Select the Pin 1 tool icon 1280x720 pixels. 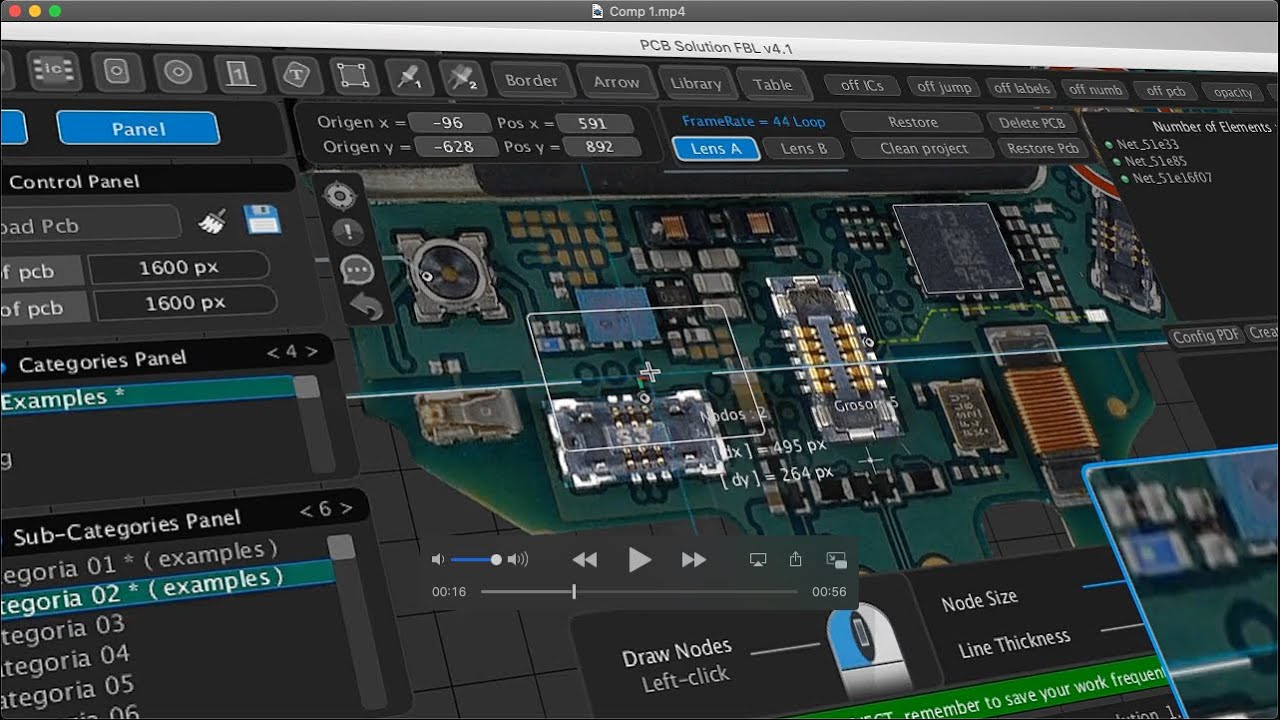(x=408, y=77)
